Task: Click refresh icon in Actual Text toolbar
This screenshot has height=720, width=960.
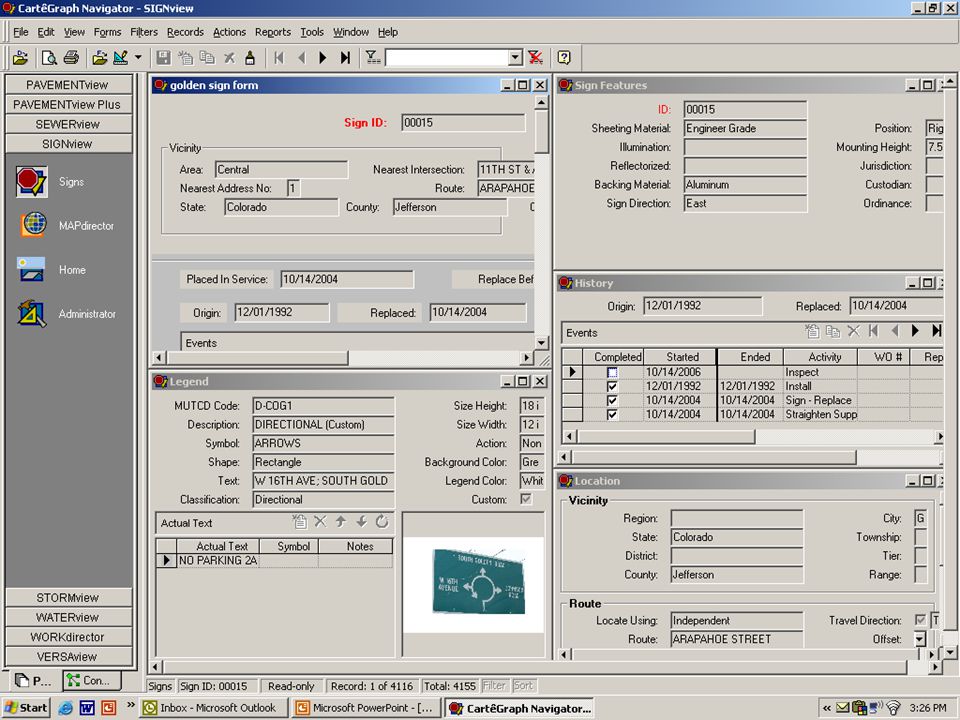Action: point(382,522)
